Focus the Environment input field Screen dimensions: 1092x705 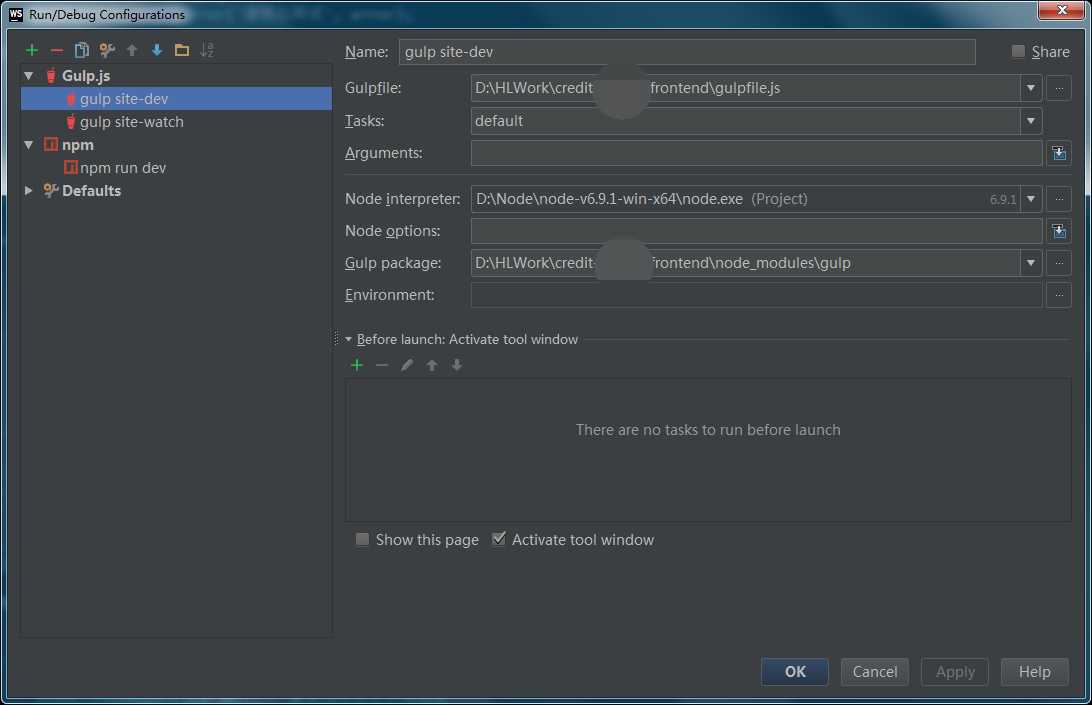coord(756,295)
